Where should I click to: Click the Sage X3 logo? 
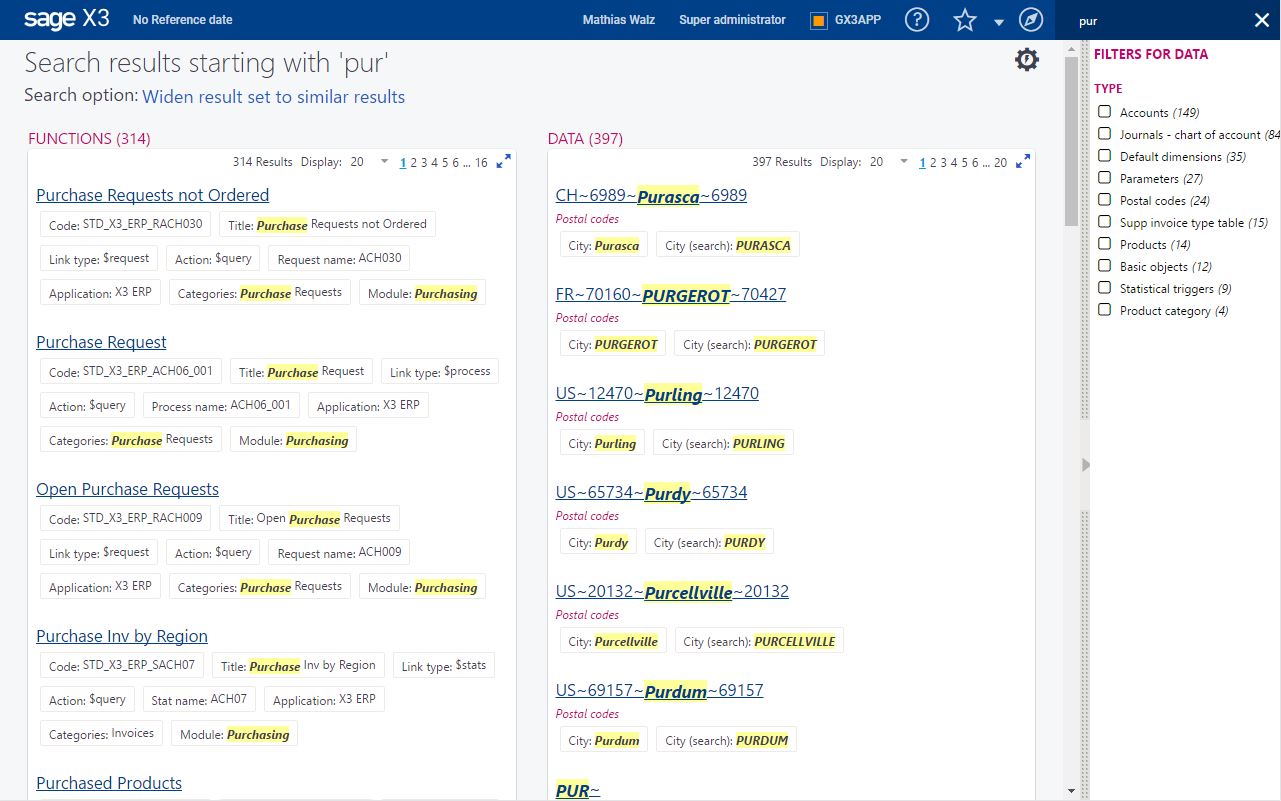[66, 19]
